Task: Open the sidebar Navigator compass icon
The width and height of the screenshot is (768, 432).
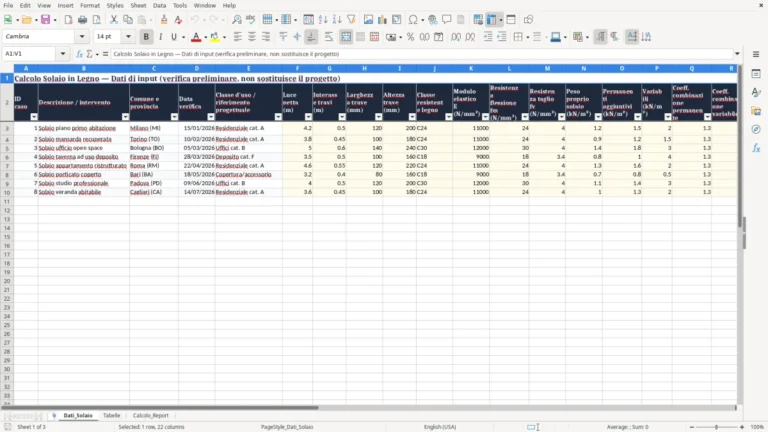Action: click(756, 129)
